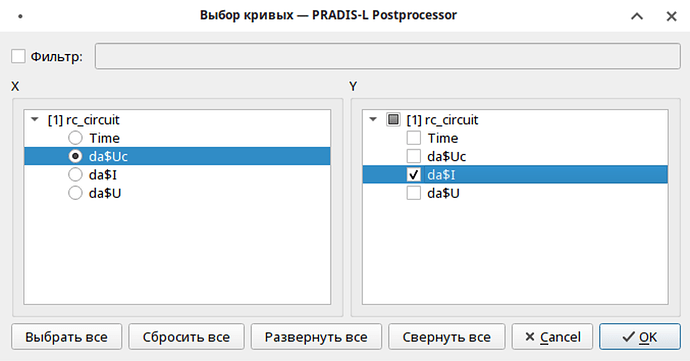This screenshot has height=361, width=690.
Task: Close the curve selection dialog
Action: (671, 16)
